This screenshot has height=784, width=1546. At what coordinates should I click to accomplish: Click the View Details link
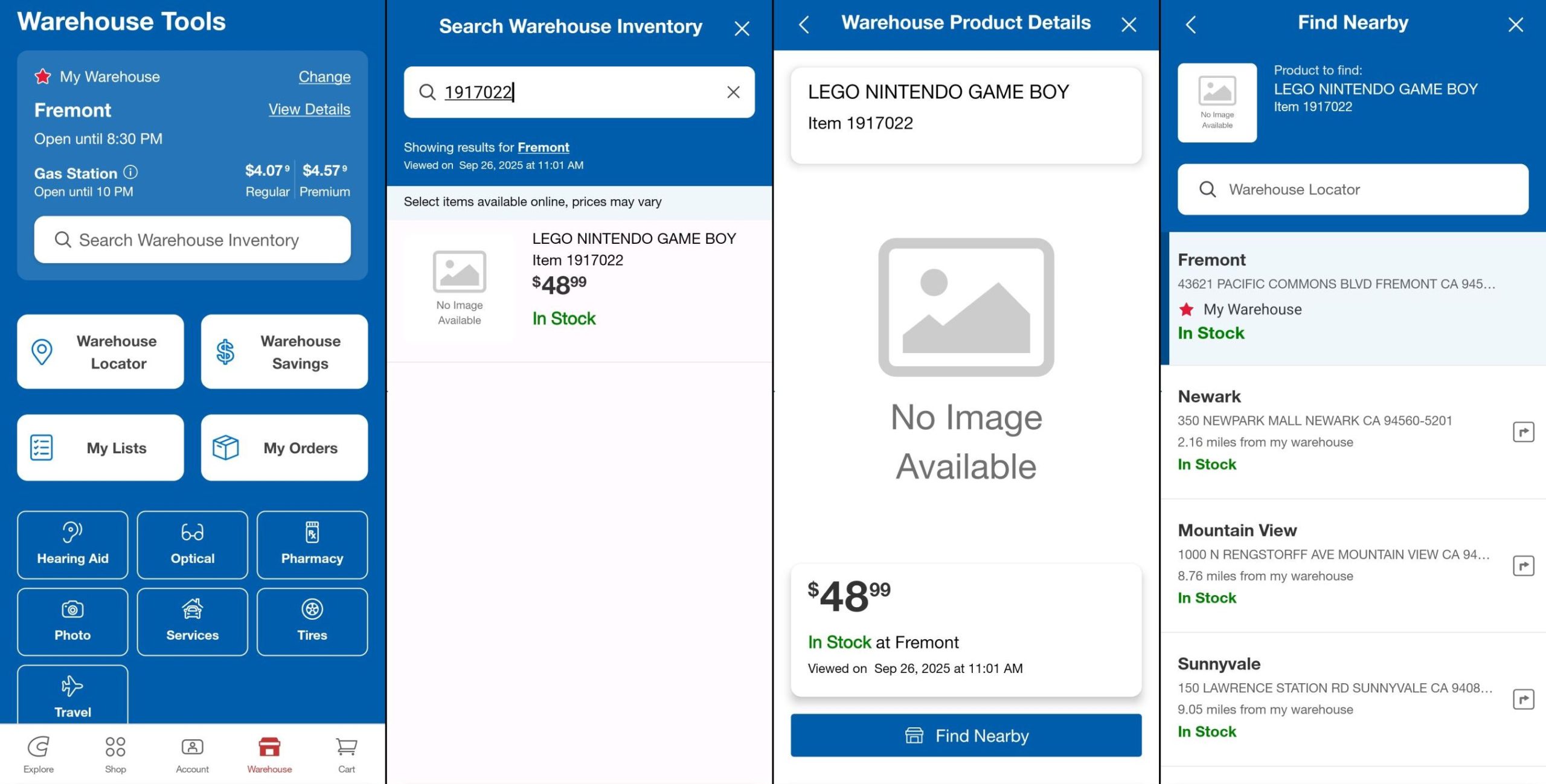[309, 109]
